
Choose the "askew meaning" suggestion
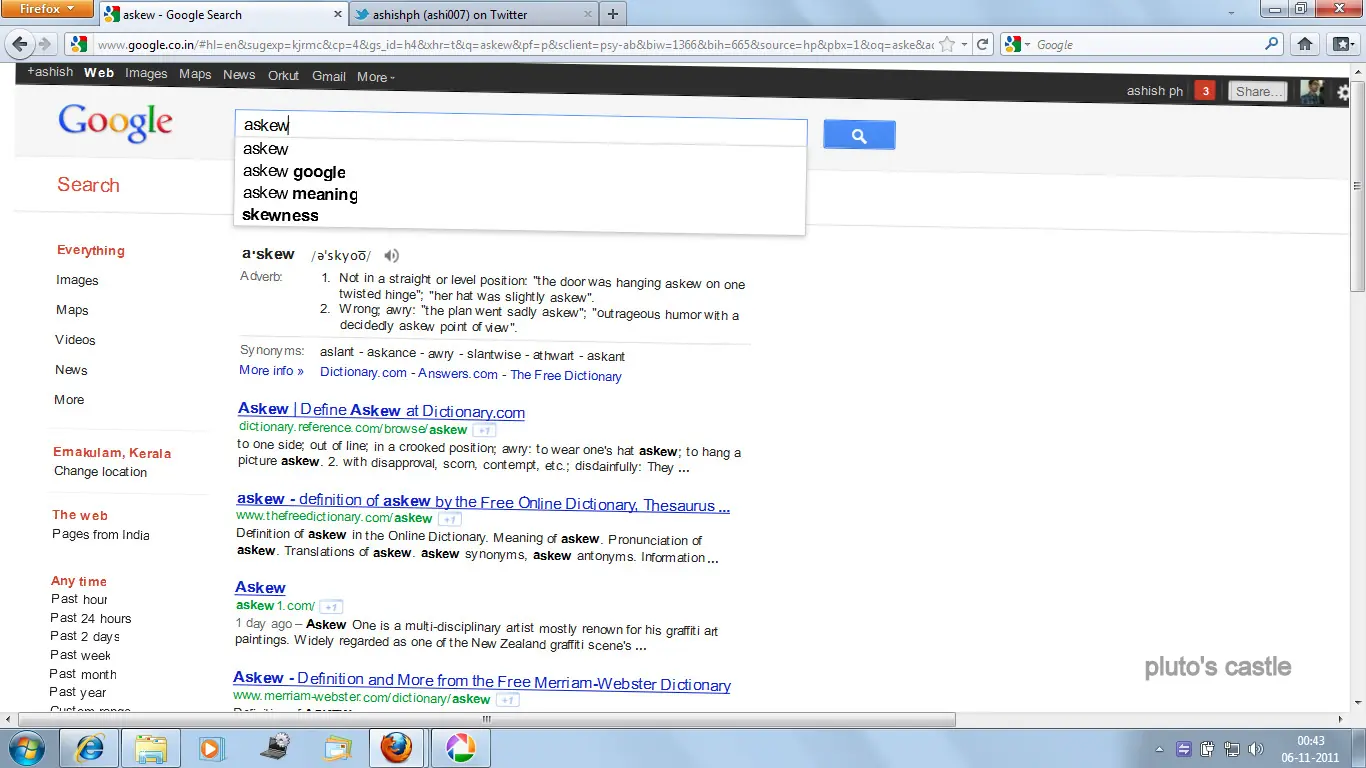coord(300,193)
